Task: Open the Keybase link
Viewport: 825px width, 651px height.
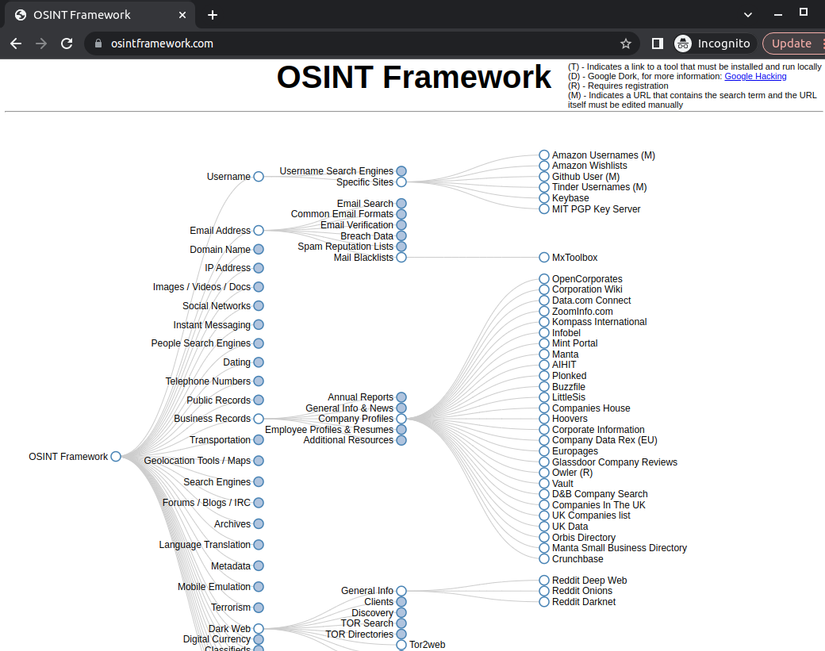Action: pos(570,198)
